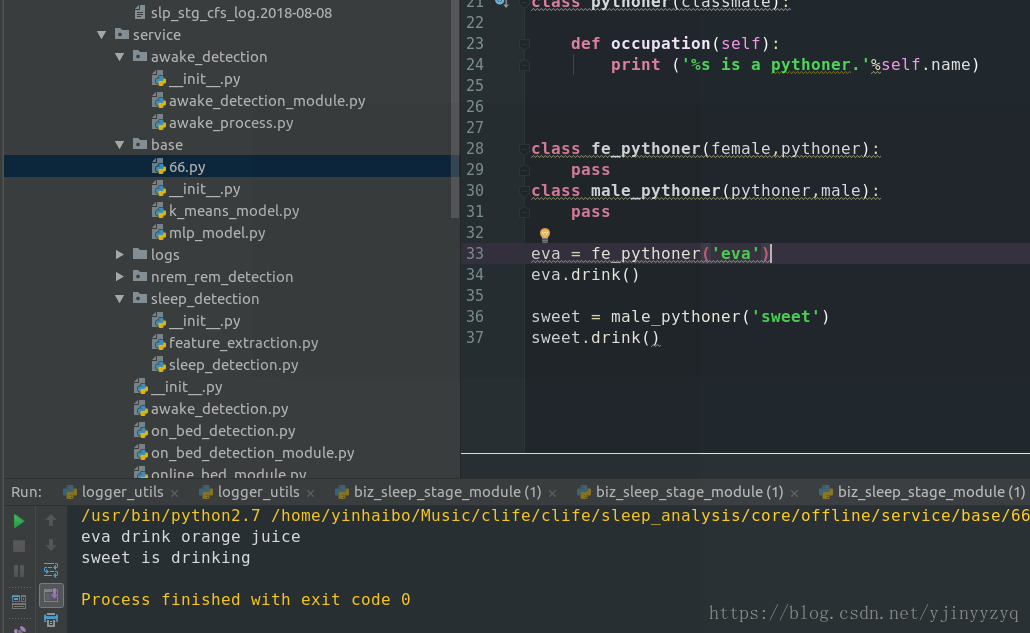This screenshot has height=633, width=1030.
Task: Click the Python icon of sleep_detection.py
Action: coord(158,365)
